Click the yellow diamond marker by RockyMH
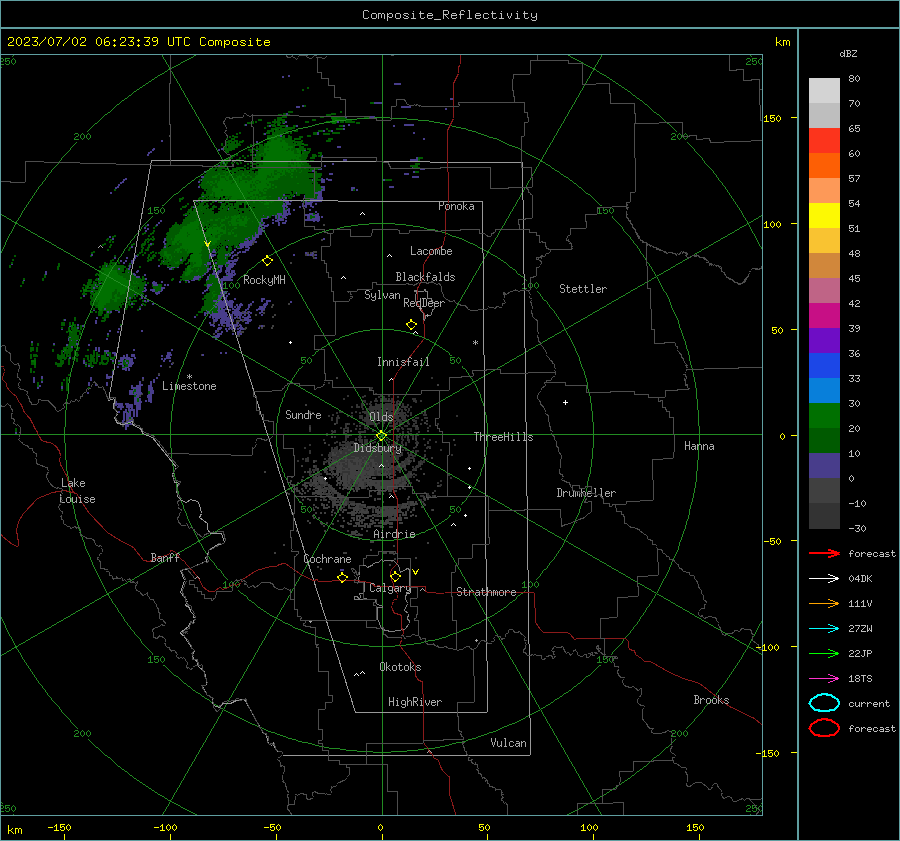The width and height of the screenshot is (900, 841). (x=267, y=261)
